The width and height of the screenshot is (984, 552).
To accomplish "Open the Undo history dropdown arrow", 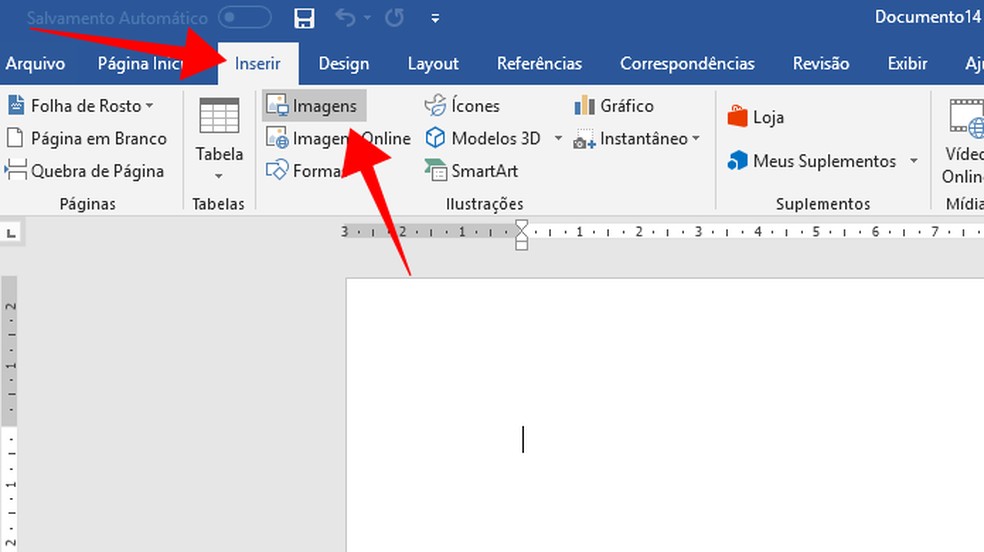I will click(368, 18).
